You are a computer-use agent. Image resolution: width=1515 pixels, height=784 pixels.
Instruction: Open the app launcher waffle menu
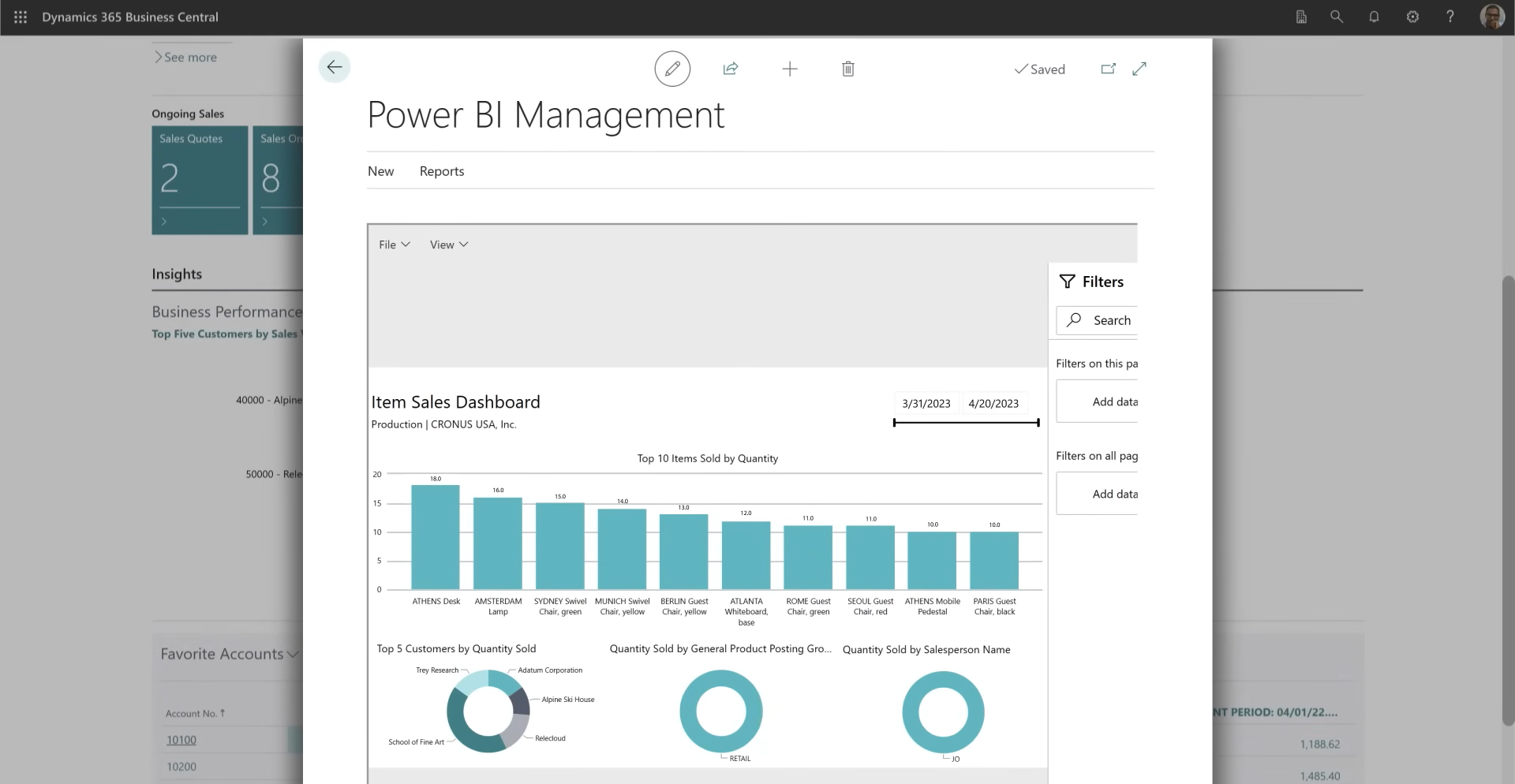click(21, 17)
